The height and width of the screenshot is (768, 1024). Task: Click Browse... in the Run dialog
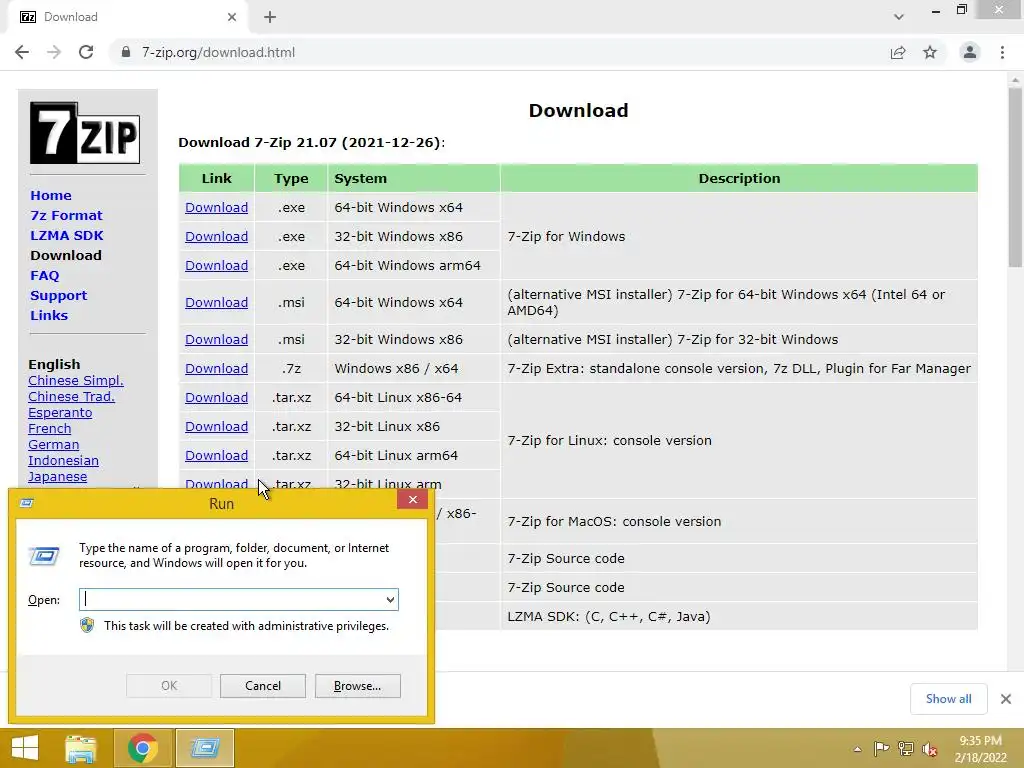point(357,686)
